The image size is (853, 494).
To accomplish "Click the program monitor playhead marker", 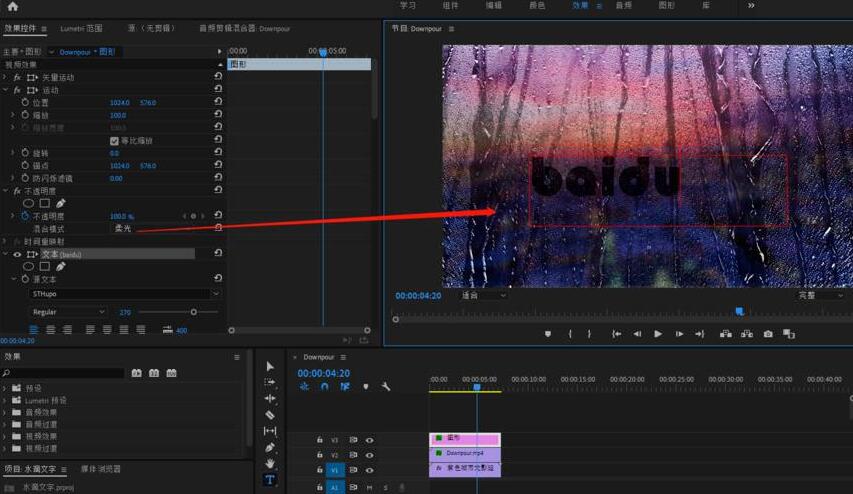I will point(739,311).
